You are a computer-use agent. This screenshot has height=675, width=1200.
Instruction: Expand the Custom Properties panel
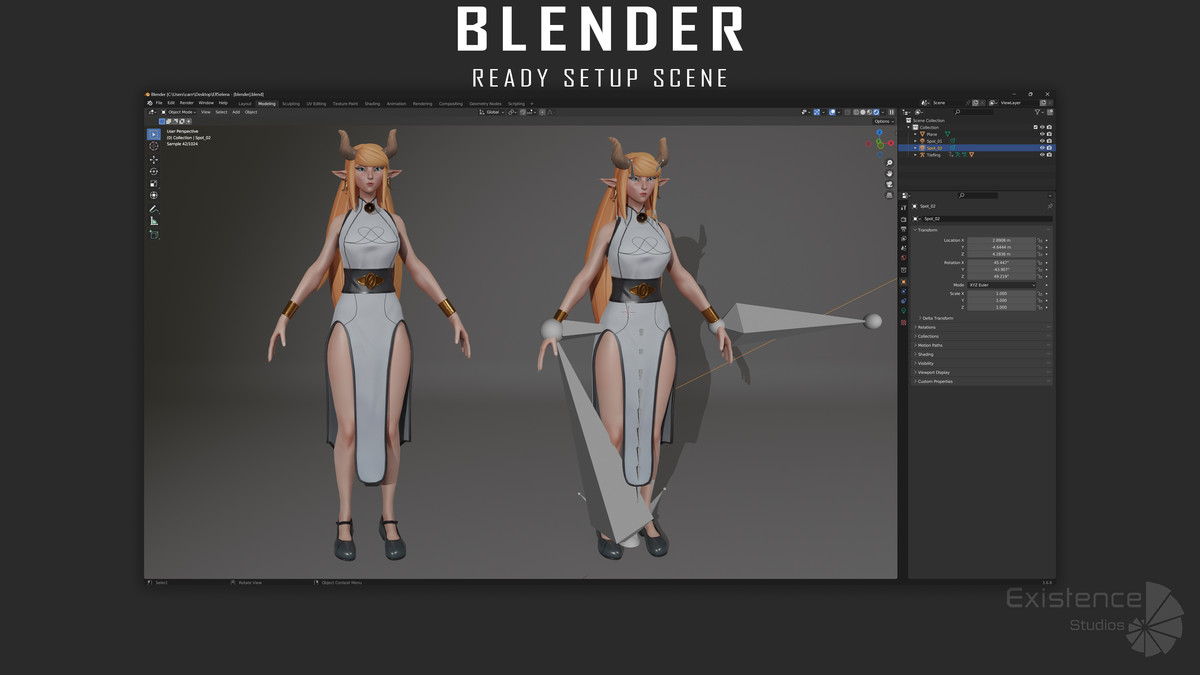934,382
